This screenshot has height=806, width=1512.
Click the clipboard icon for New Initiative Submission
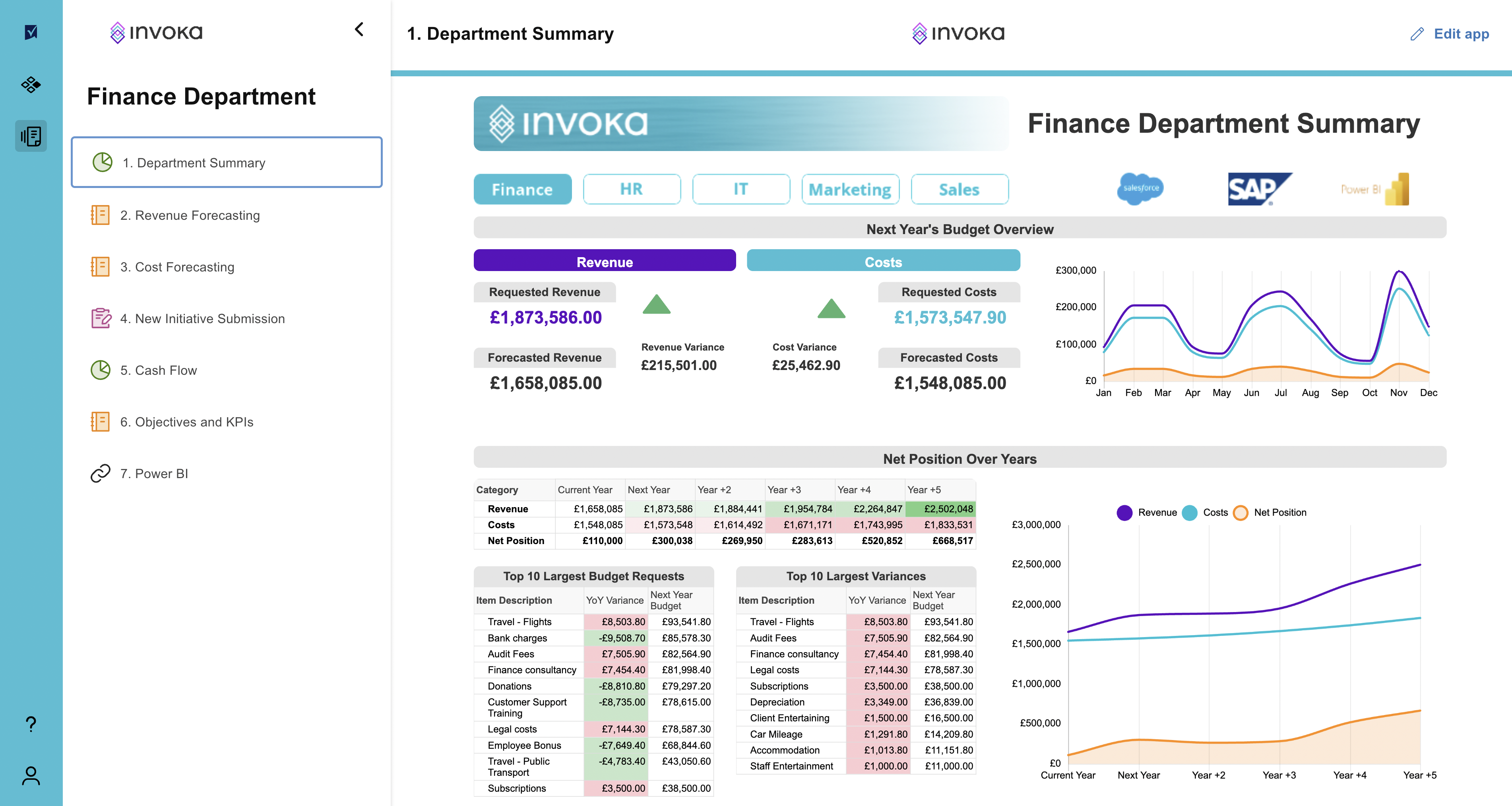pos(101,318)
